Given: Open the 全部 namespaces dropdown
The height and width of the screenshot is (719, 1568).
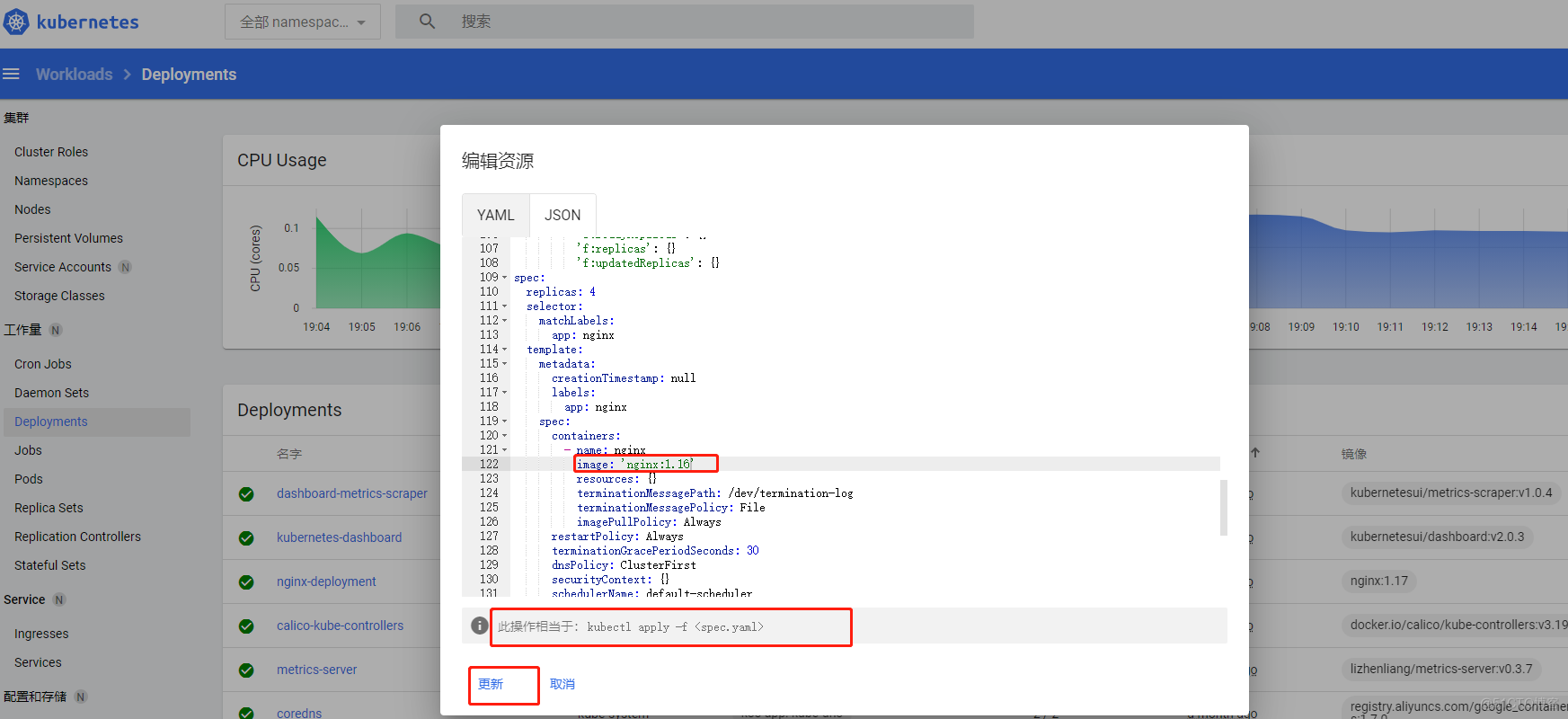Looking at the screenshot, I should coord(303,22).
